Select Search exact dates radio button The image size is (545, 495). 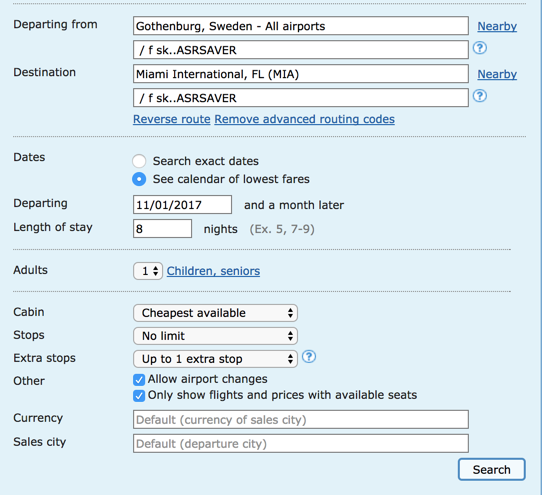139,161
